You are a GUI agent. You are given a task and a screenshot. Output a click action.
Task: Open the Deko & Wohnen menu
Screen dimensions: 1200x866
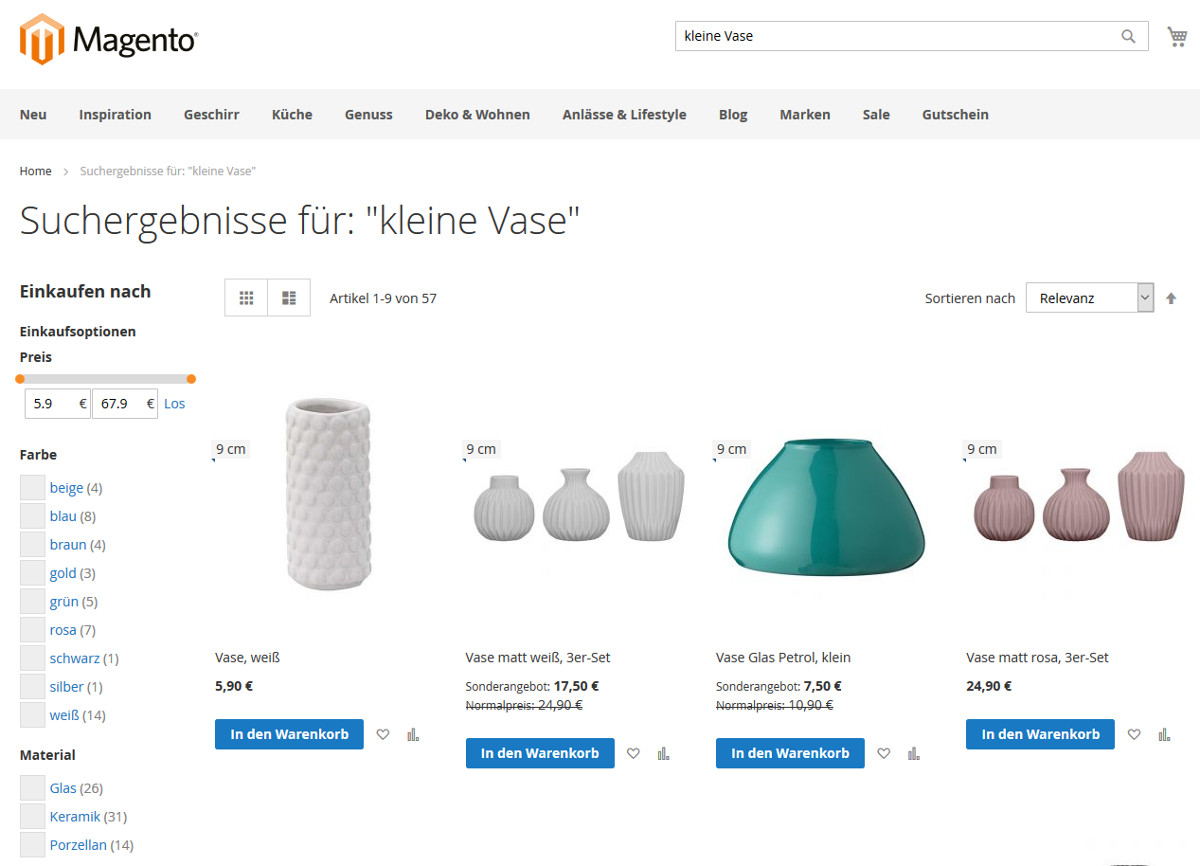(x=477, y=114)
